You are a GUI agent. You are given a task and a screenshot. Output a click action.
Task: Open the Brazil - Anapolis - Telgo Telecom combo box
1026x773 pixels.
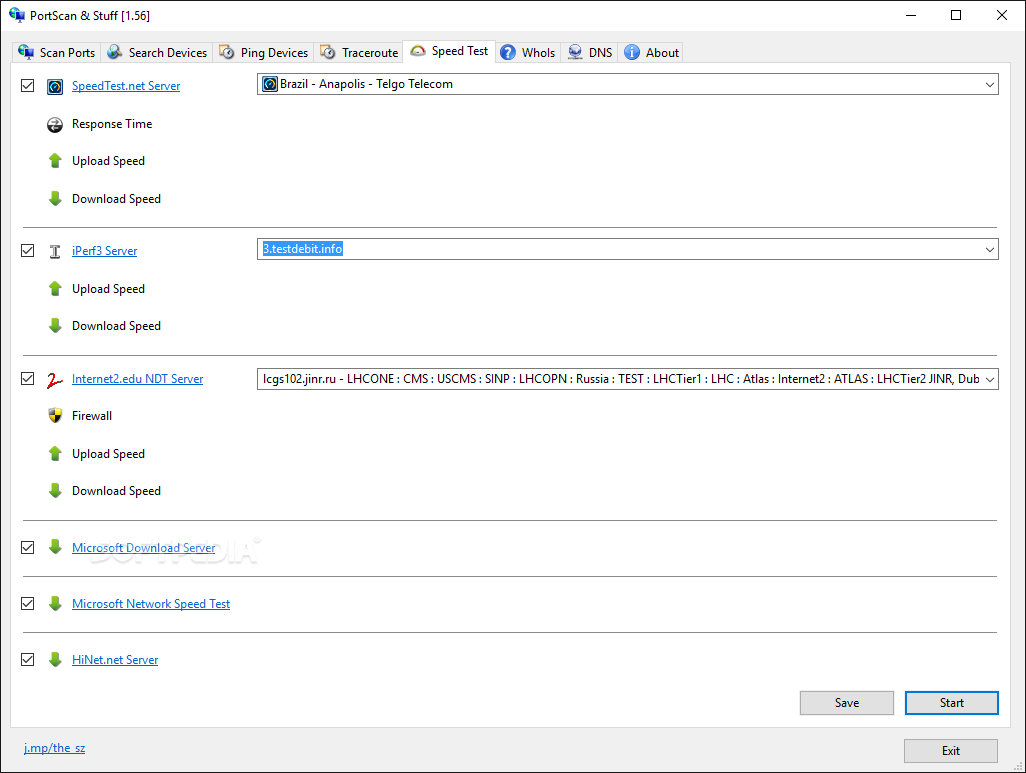pos(628,84)
